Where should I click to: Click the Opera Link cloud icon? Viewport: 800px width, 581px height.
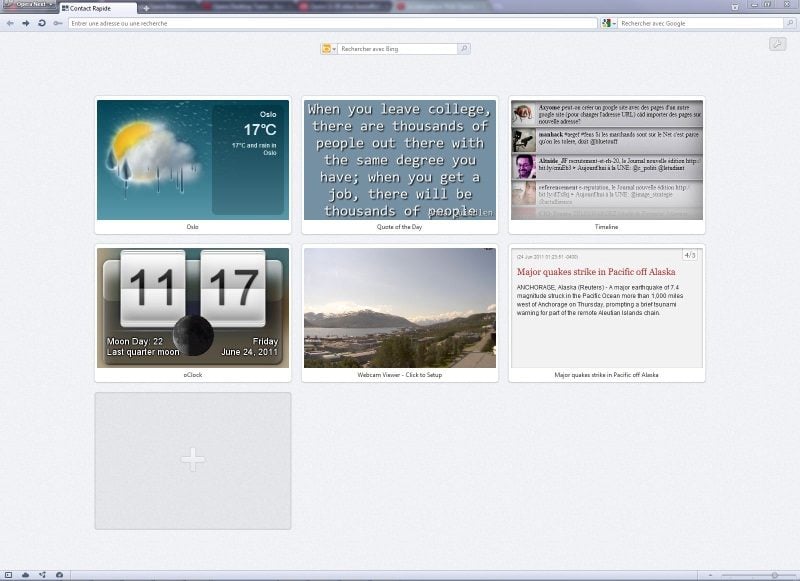26,575
